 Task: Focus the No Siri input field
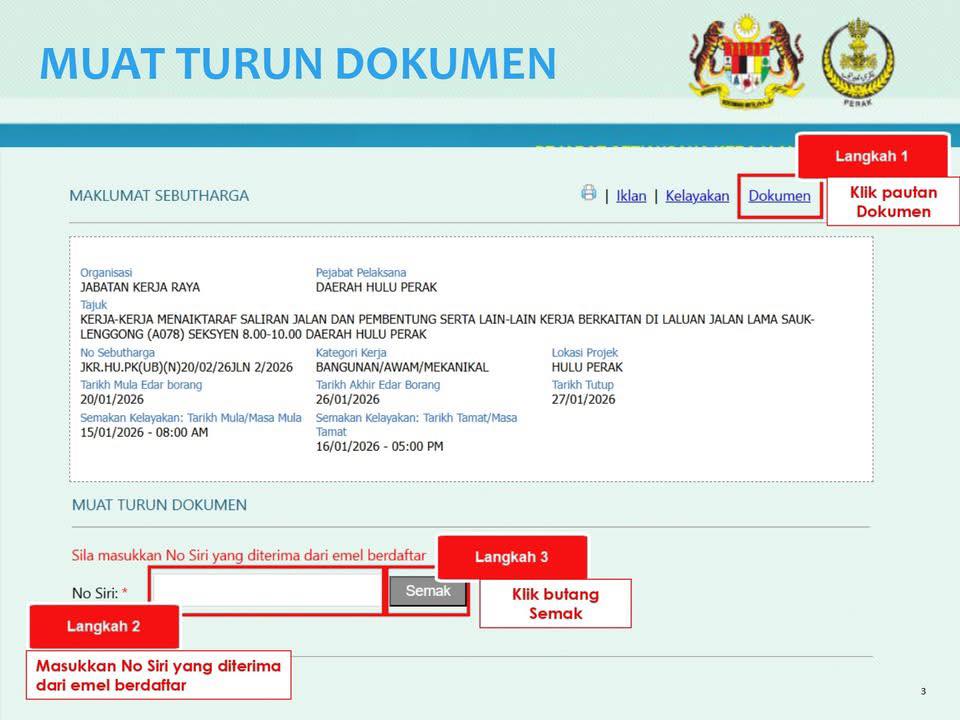click(267, 590)
